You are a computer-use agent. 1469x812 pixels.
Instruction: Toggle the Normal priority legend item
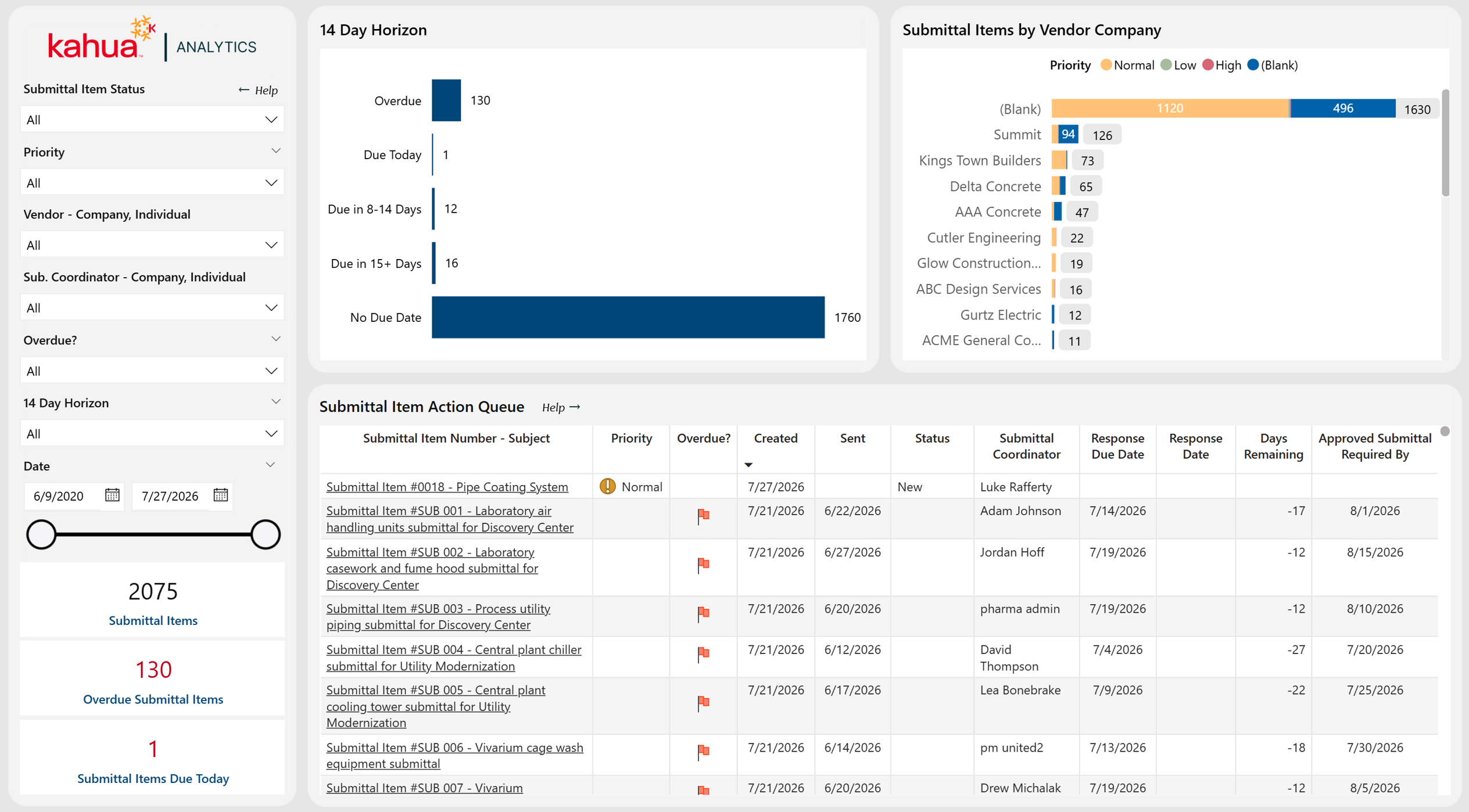[1127, 65]
